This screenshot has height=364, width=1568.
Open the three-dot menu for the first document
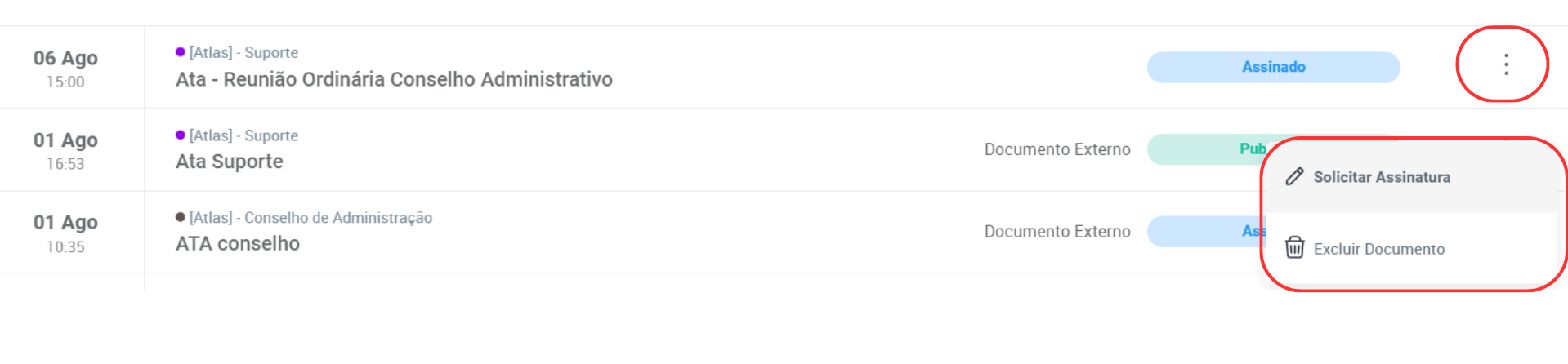[1506, 64]
